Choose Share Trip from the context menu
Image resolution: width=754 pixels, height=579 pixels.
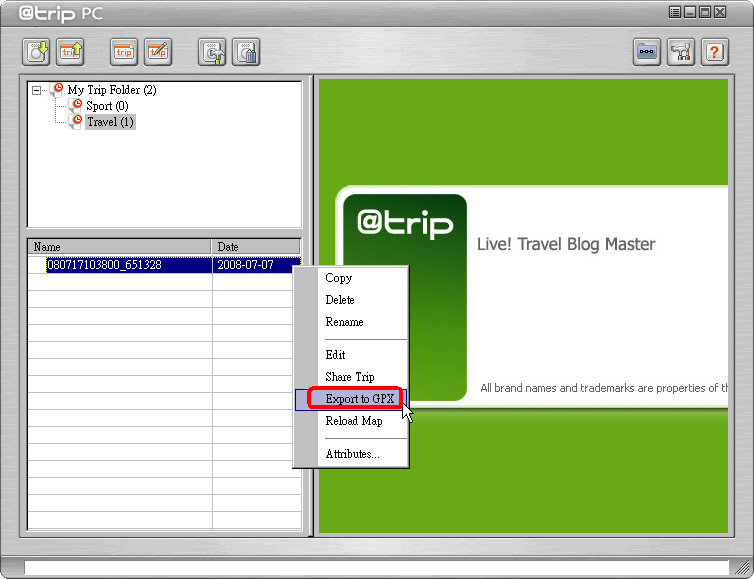pyautogui.click(x=351, y=377)
